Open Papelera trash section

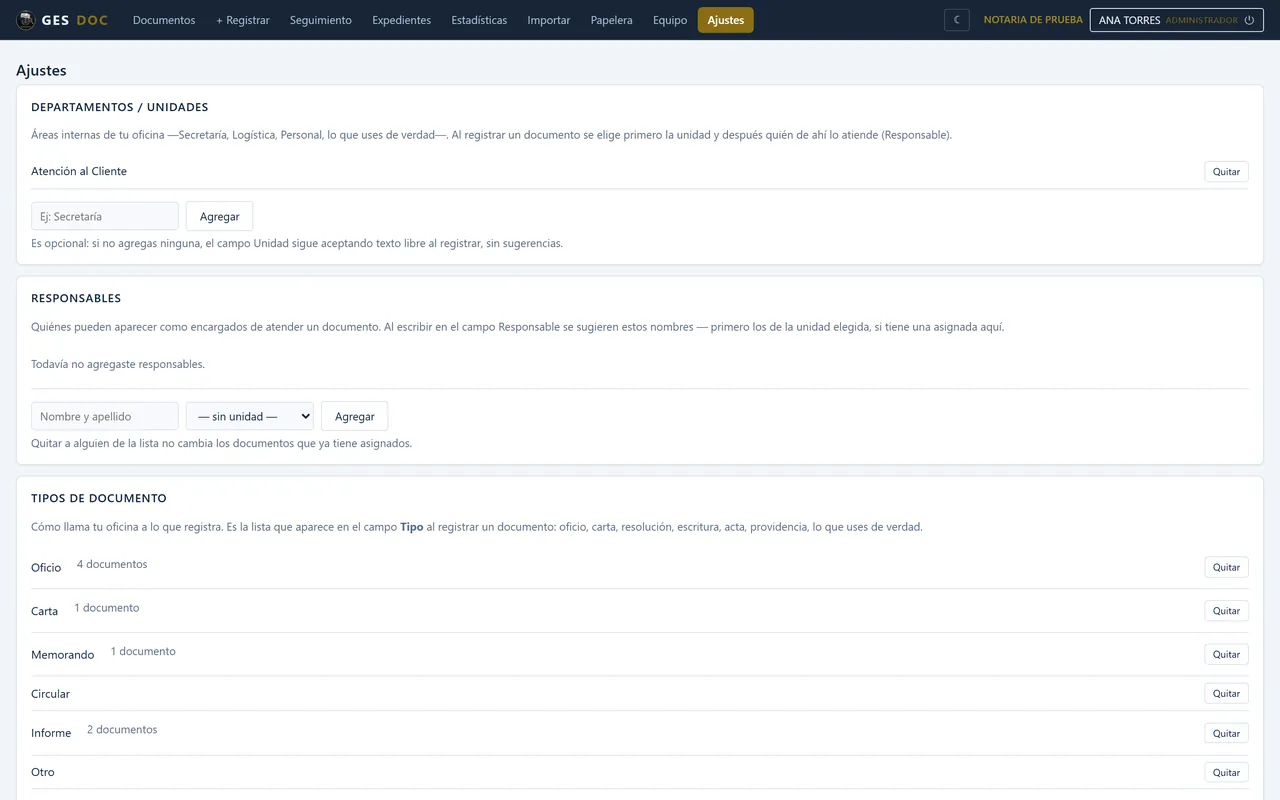pos(612,20)
